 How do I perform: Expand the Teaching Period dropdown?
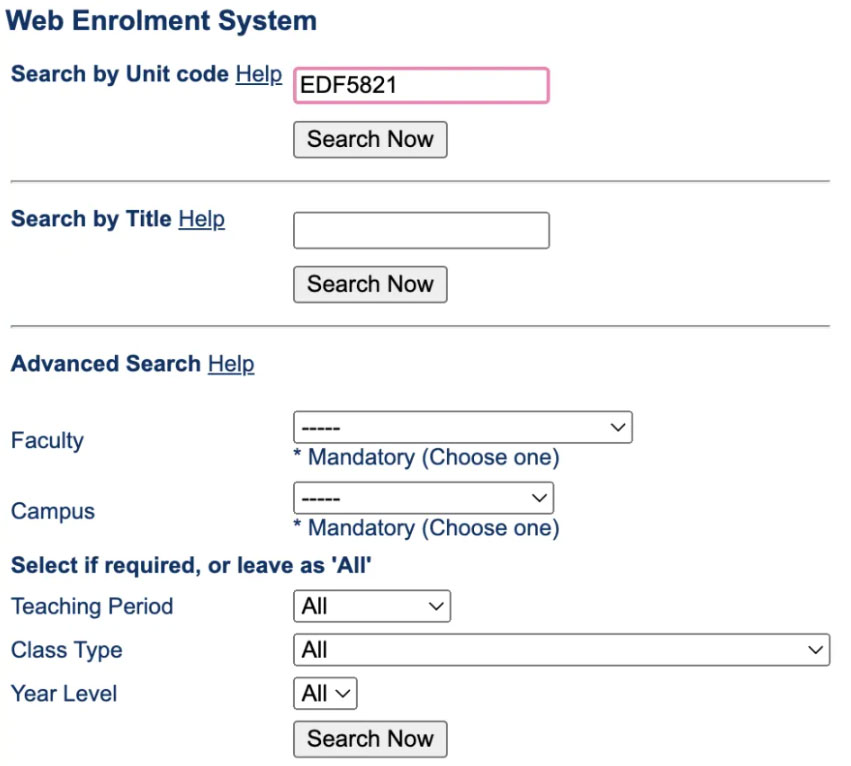pyautogui.click(x=371, y=606)
